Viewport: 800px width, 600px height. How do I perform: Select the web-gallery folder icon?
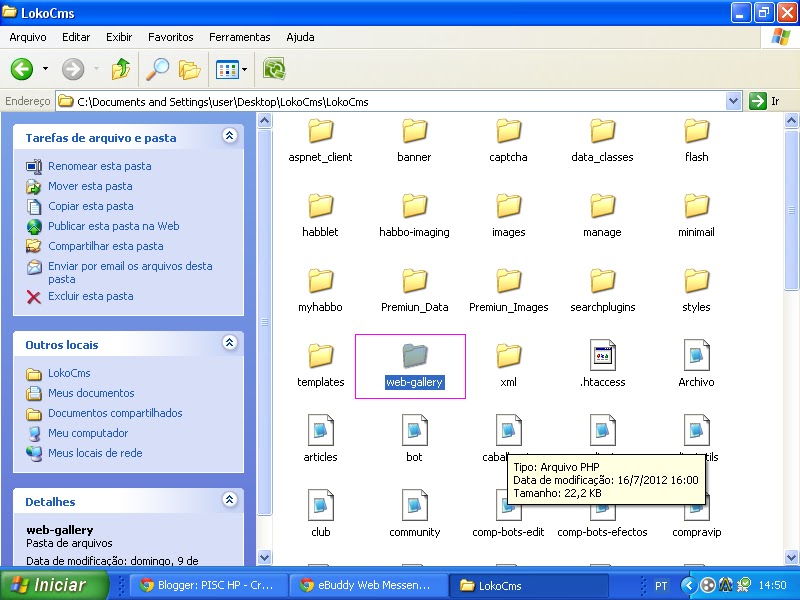[x=414, y=356]
